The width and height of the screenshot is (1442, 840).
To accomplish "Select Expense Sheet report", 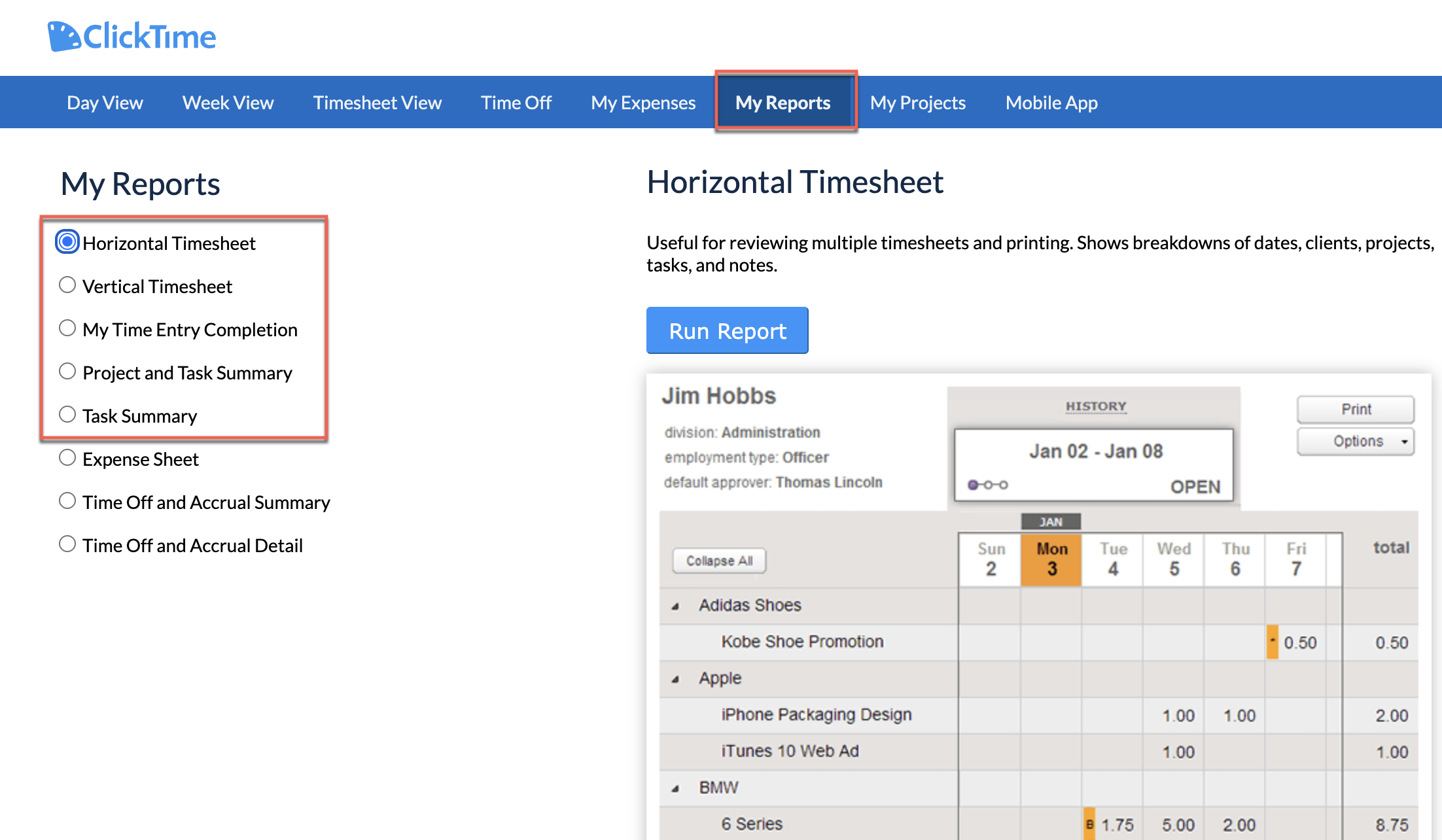I will point(67,458).
